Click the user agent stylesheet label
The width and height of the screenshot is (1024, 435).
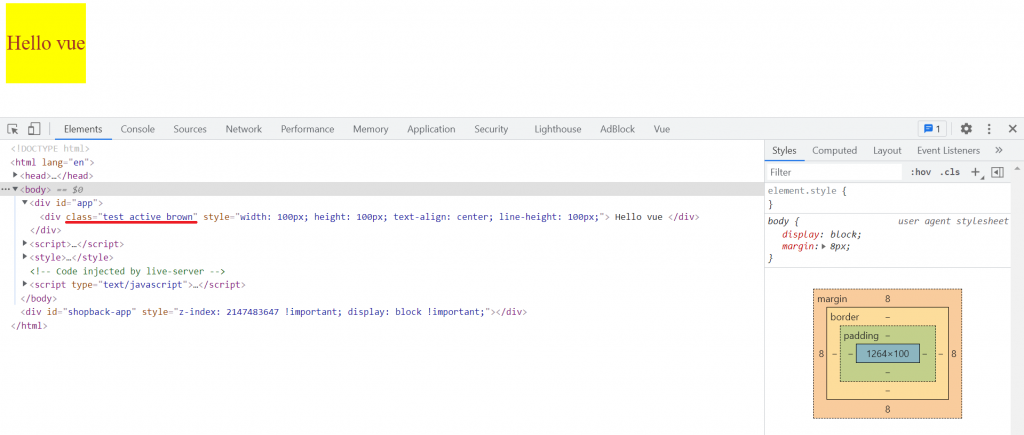point(953,221)
